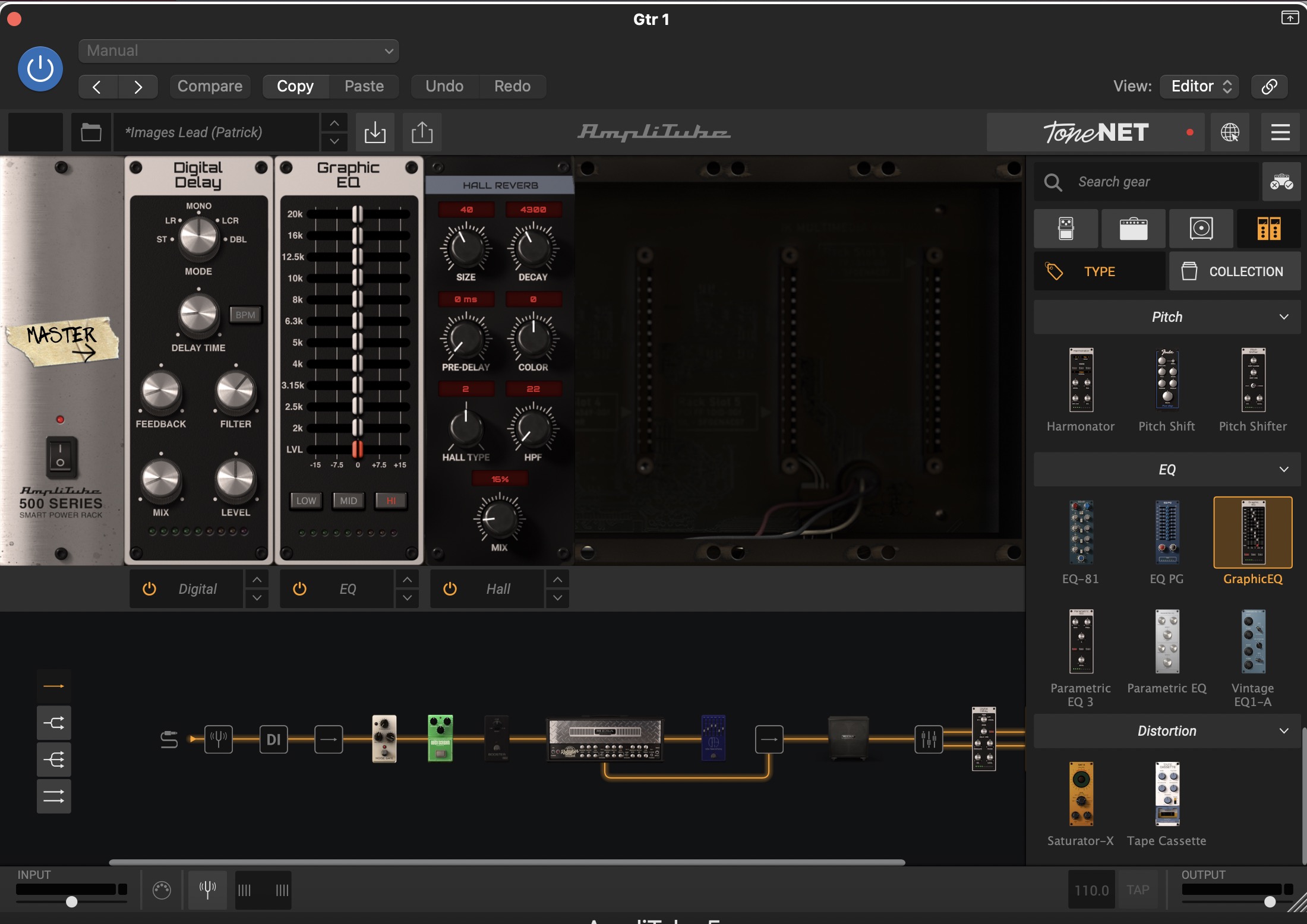Viewport: 1307px width, 924px height.
Task: Adjust the INPUT level slider
Action: point(71,901)
